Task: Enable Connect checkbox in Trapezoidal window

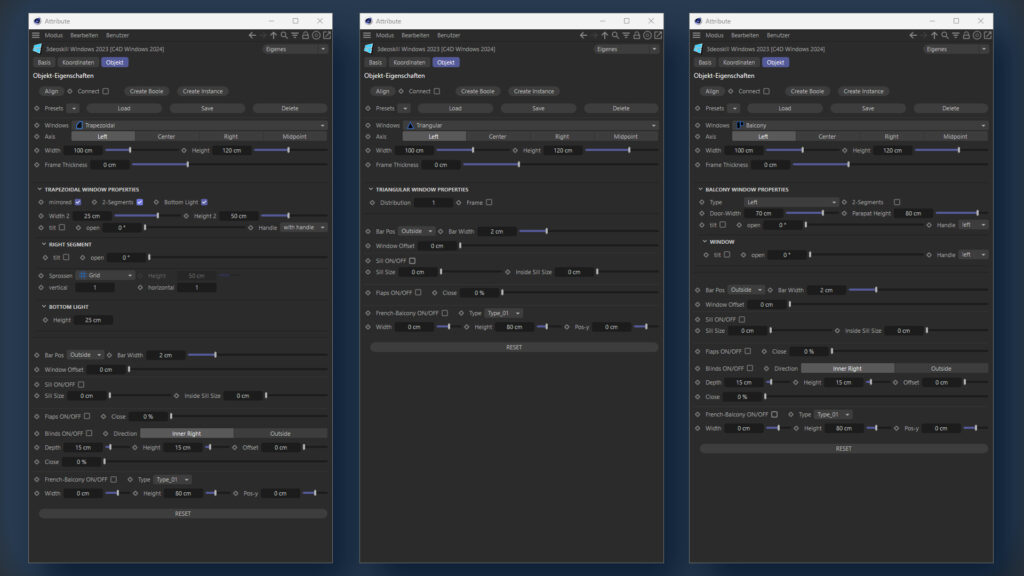Action: pyautogui.click(x=106, y=91)
